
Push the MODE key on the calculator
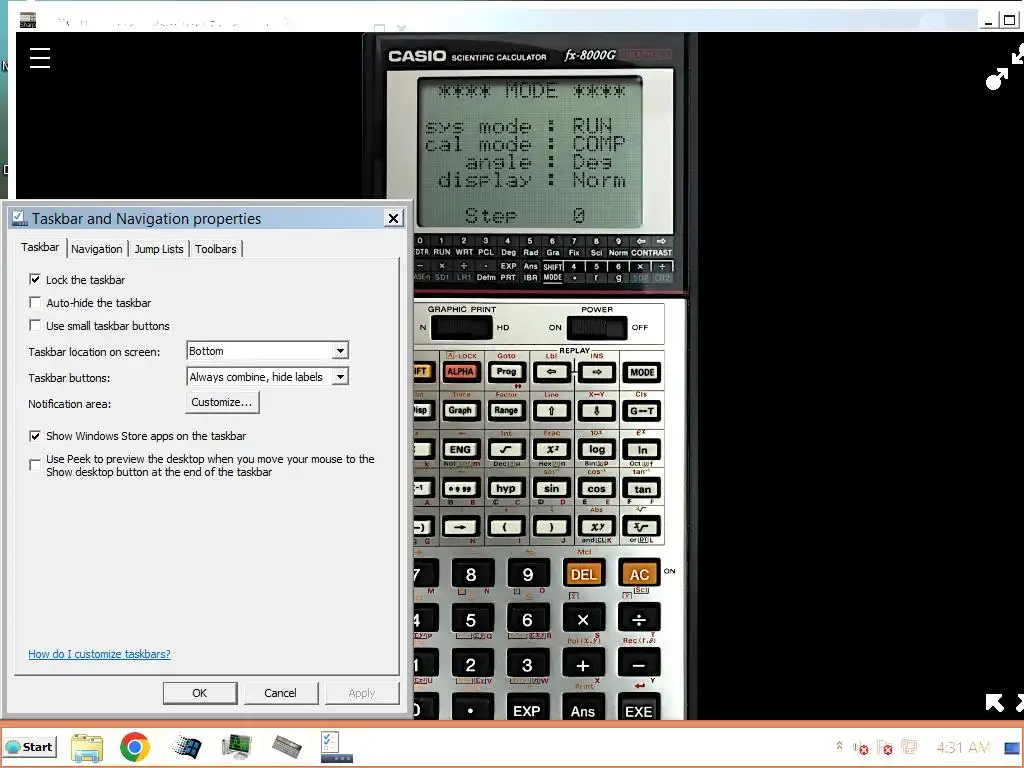tap(641, 372)
